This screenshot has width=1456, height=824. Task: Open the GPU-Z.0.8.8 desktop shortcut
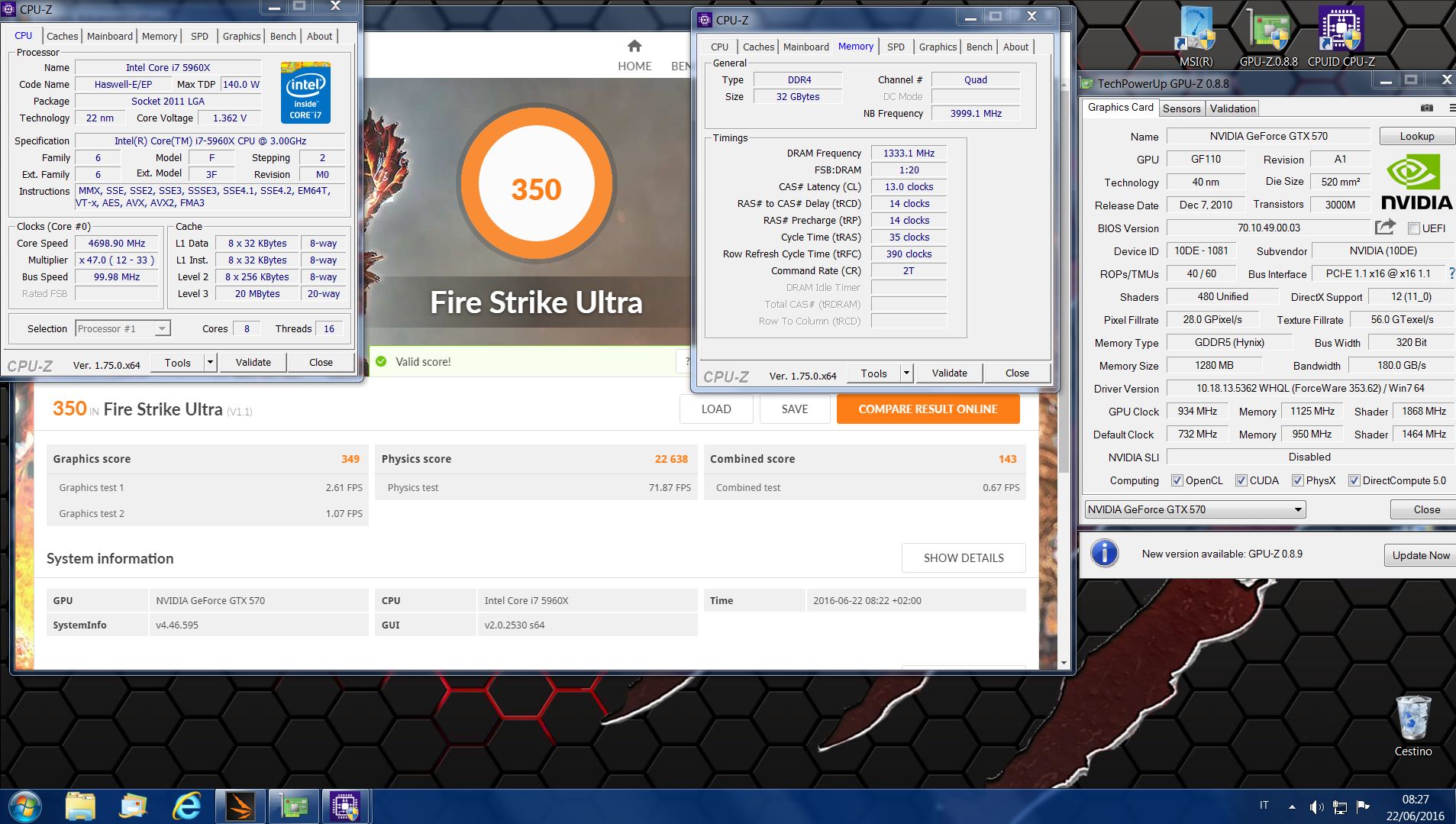click(x=1268, y=36)
